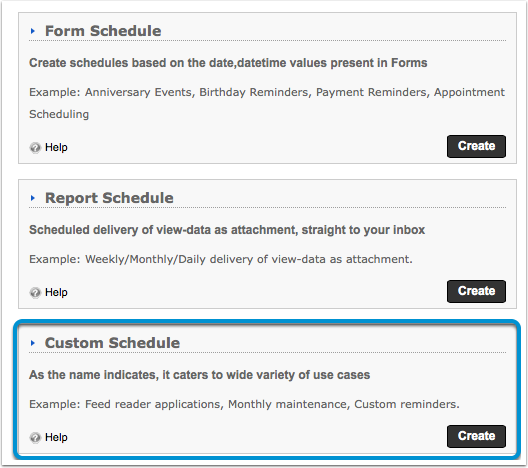This screenshot has width=528, height=468.
Task: Click the Anniversary Events example text
Action: (x=140, y=92)
